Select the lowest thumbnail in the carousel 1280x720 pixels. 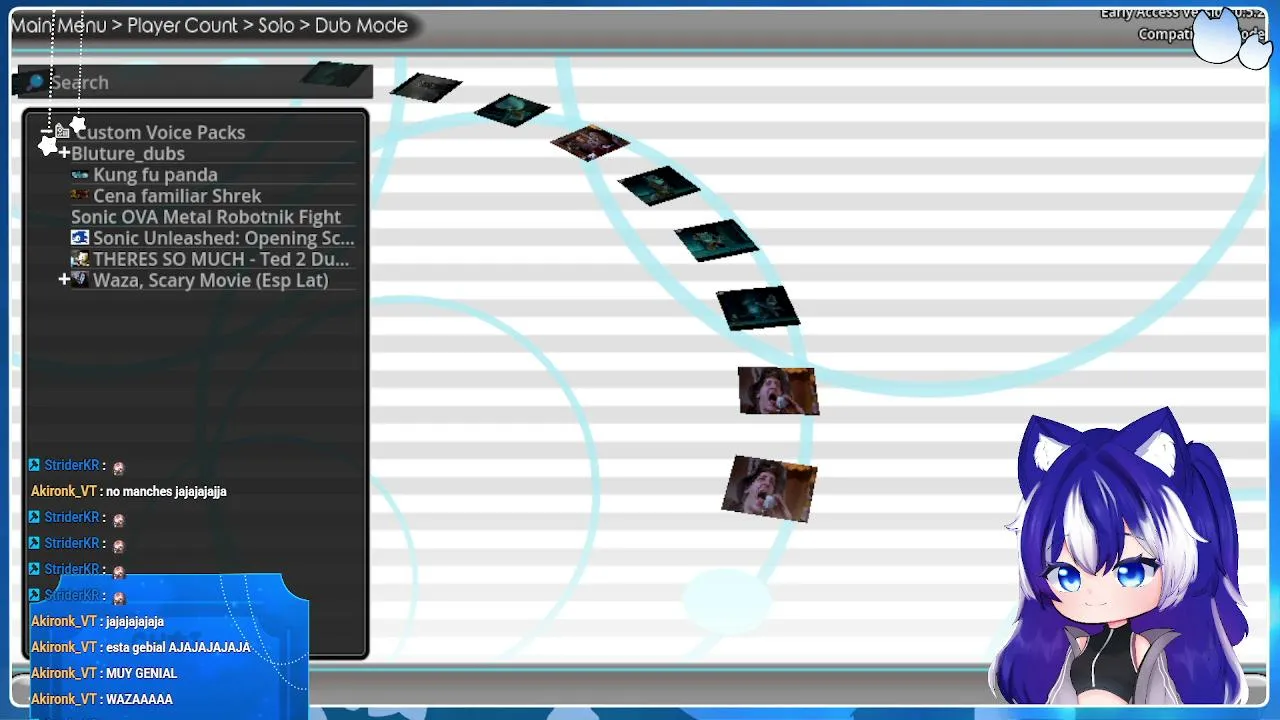point(769,489)
